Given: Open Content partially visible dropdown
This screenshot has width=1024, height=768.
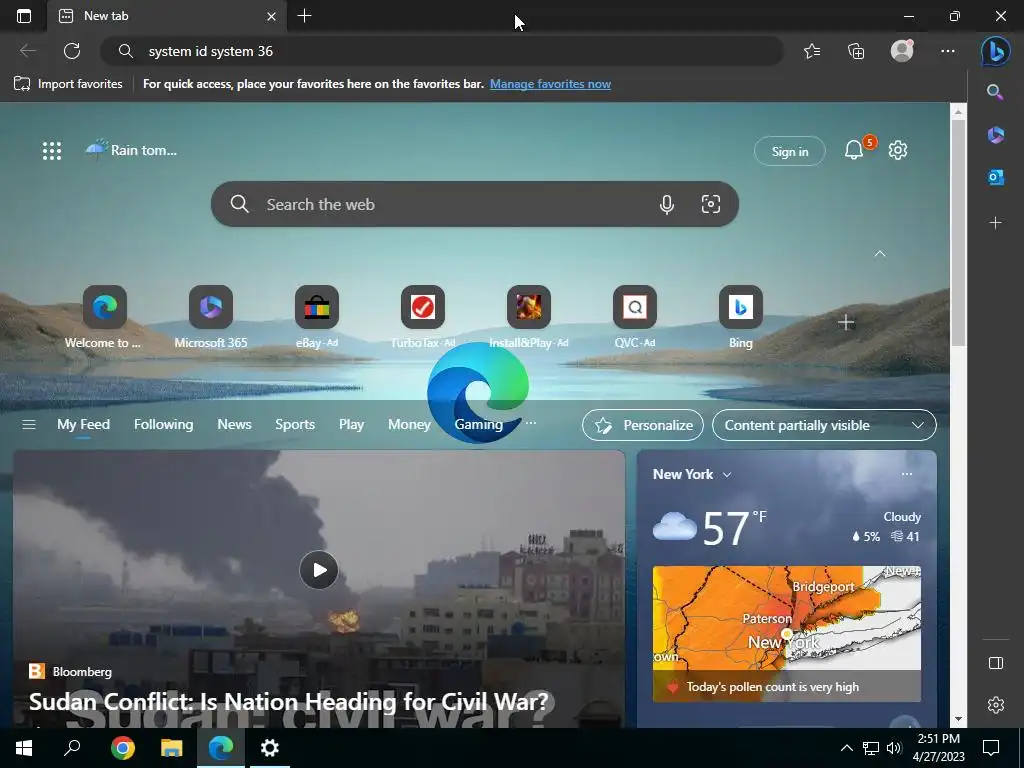Looking at the screenshot, I should [x=824, y=425].
